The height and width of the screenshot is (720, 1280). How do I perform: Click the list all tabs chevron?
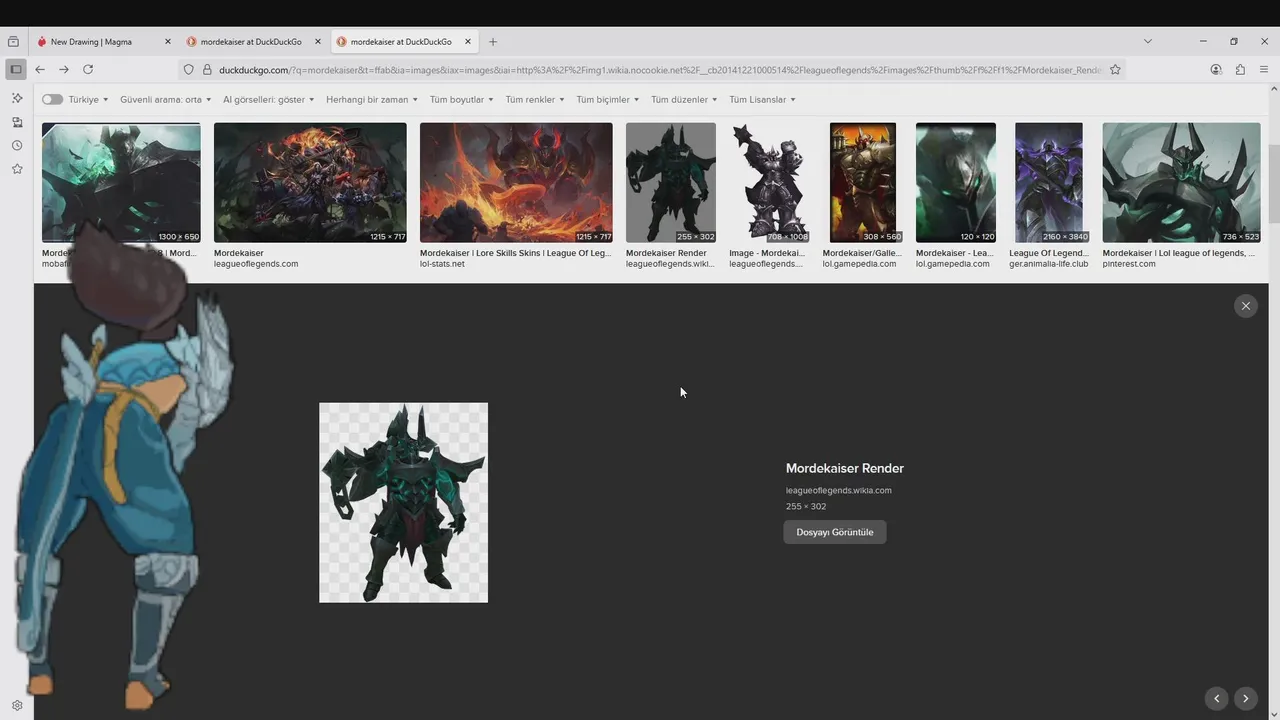click(1148, 42)
